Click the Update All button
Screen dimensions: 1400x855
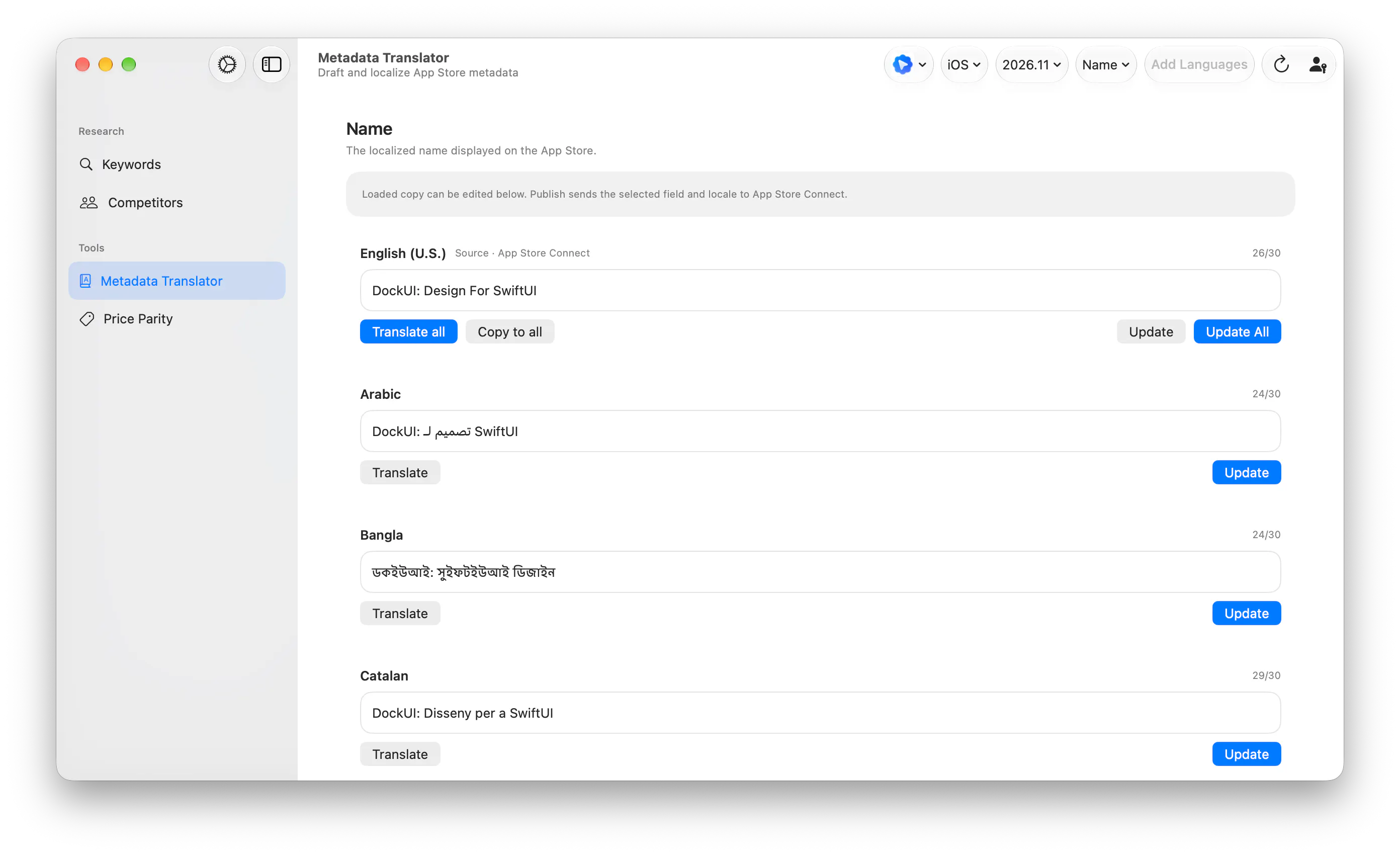tap(1237, 332)
